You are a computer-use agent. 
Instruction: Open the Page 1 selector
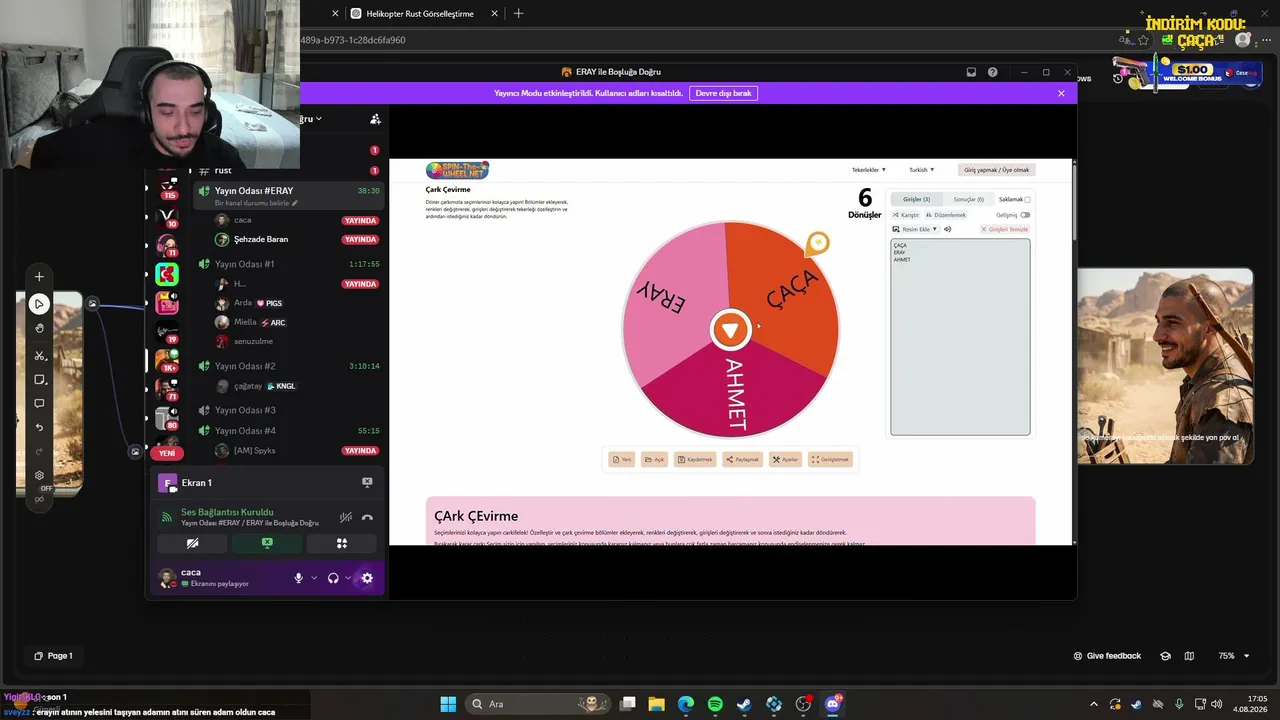click(x=54, y=656)
